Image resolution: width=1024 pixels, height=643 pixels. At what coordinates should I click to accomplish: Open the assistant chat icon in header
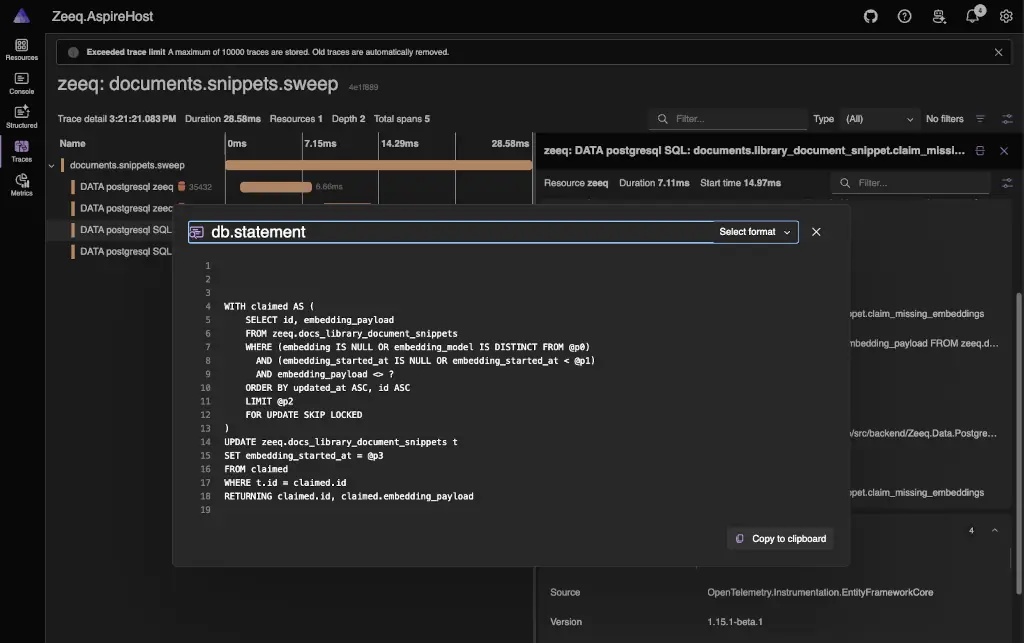pyautogui.click(x=938, y=16)
